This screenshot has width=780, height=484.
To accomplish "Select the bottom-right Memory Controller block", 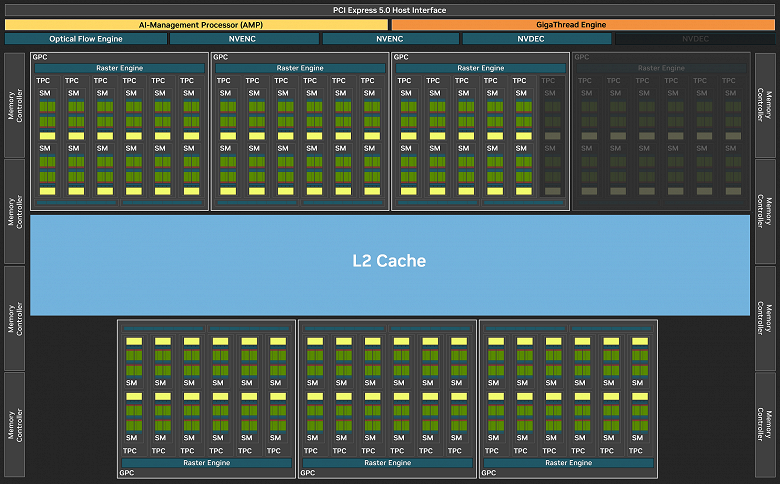I will click(x=765, y=425).
